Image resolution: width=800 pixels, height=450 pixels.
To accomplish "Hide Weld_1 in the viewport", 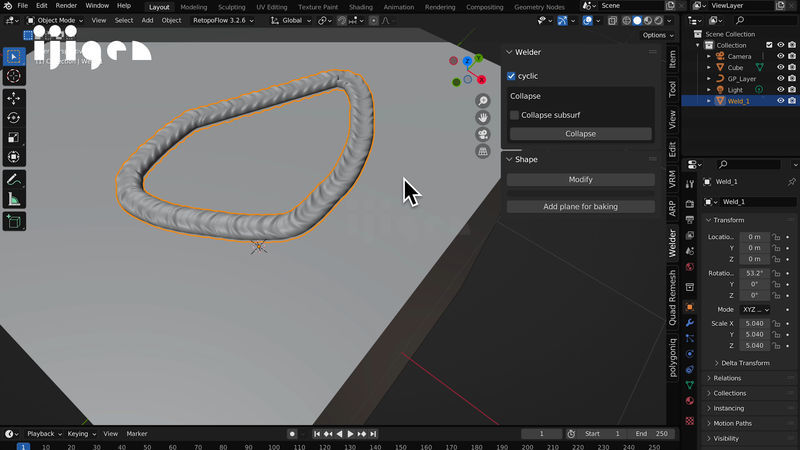I will [x=781, y=101].
